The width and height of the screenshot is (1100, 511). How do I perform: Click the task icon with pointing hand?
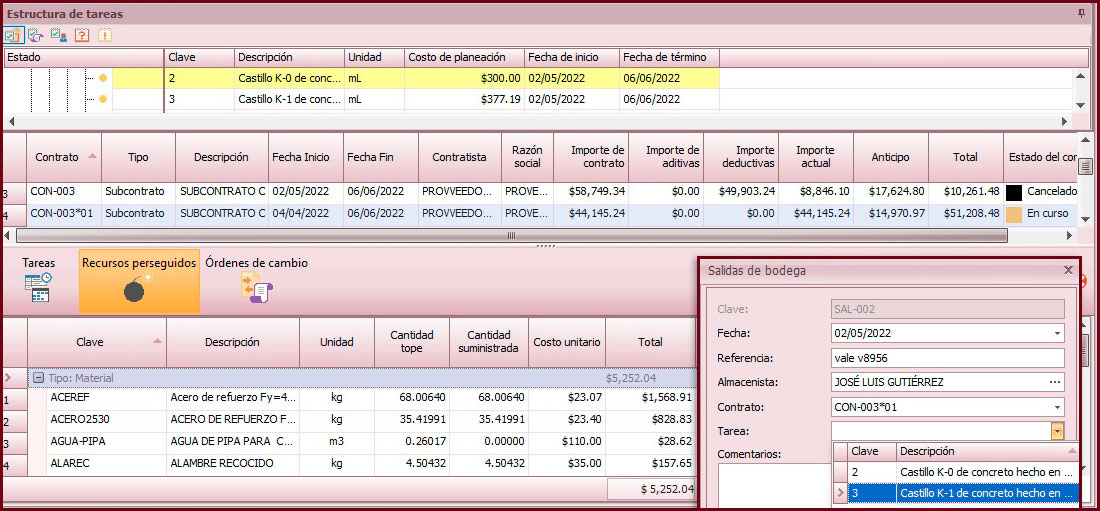[x=36, y=34]
